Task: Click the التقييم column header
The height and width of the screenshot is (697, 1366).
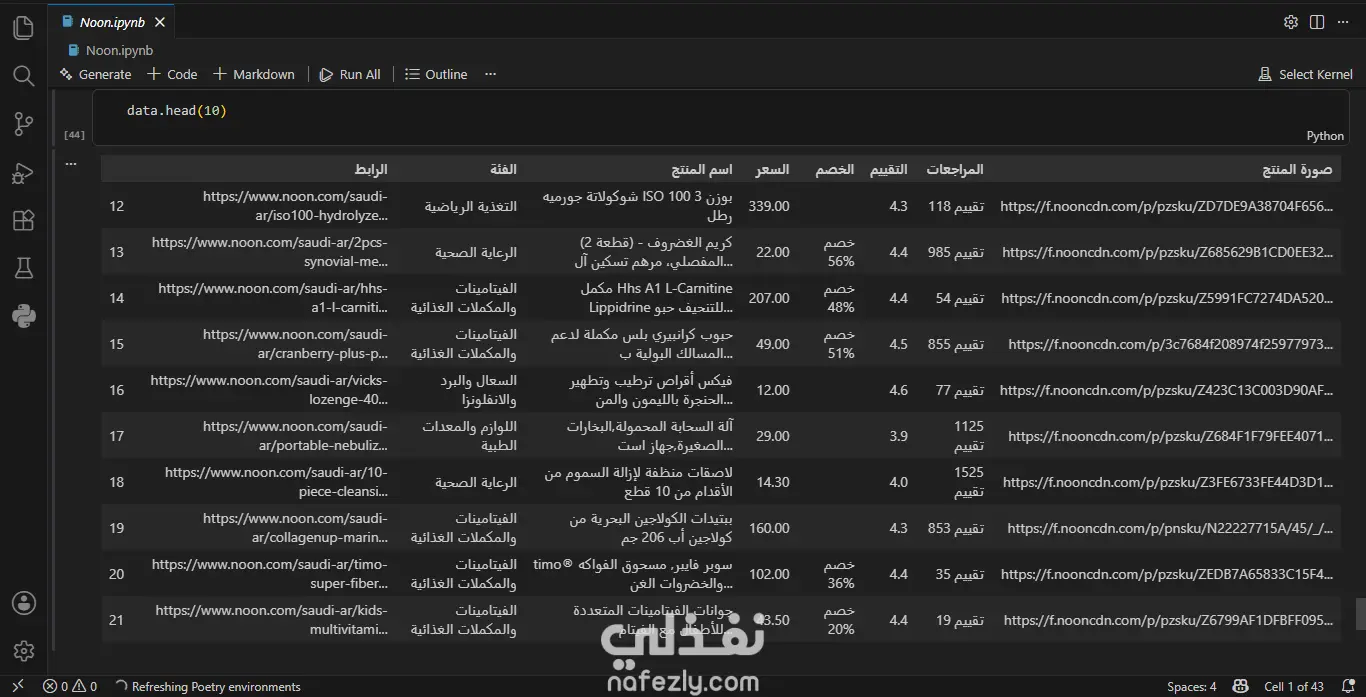Action: pyautogui.click(x=888, y=169)
